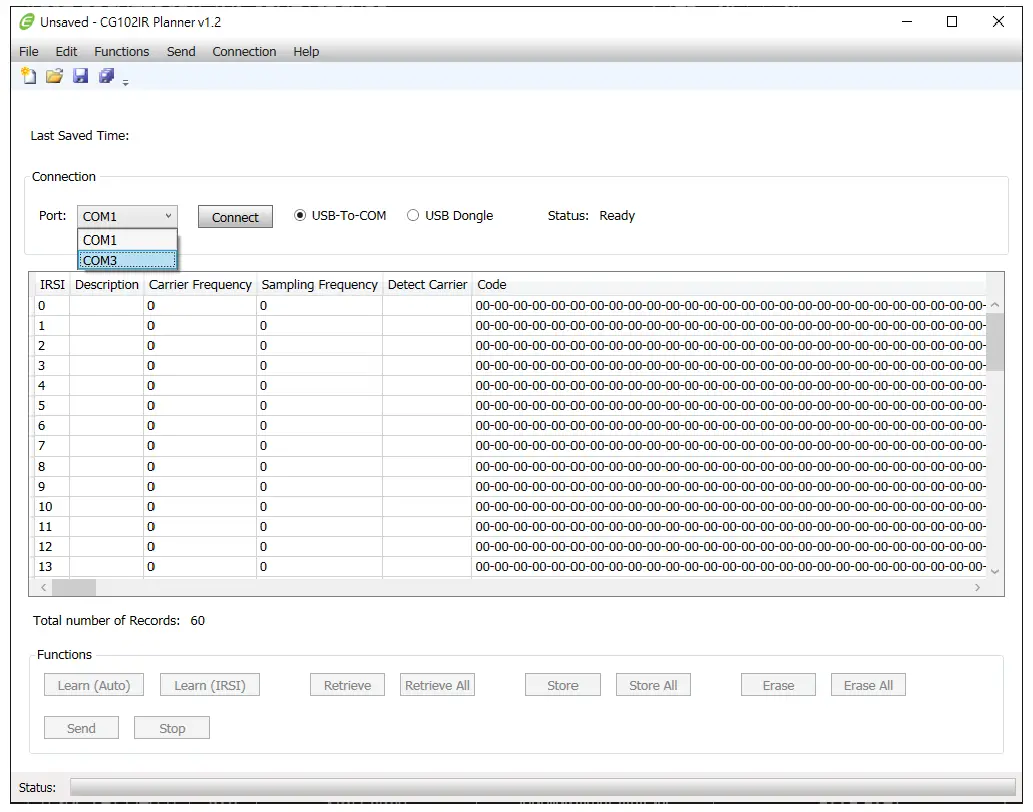Click the Store All button
The height and width of the screenshot is (812, 1033).
[653, 685]
